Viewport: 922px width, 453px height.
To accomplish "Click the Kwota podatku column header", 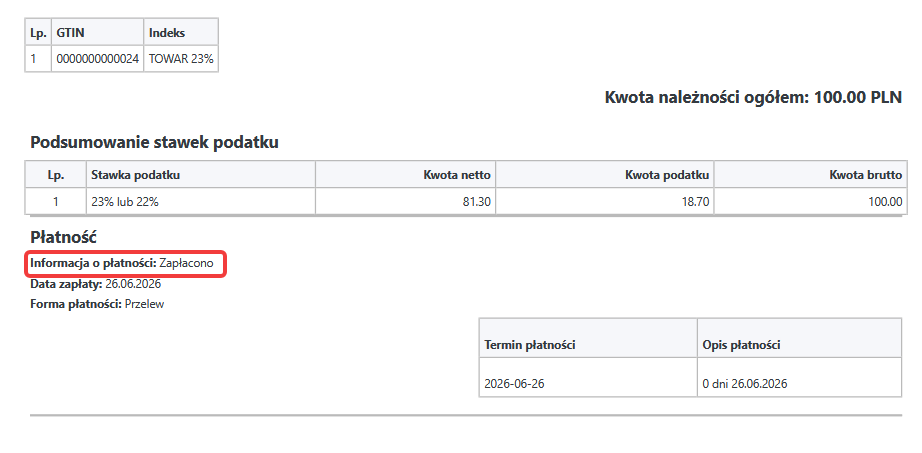I will pos(604,175).
